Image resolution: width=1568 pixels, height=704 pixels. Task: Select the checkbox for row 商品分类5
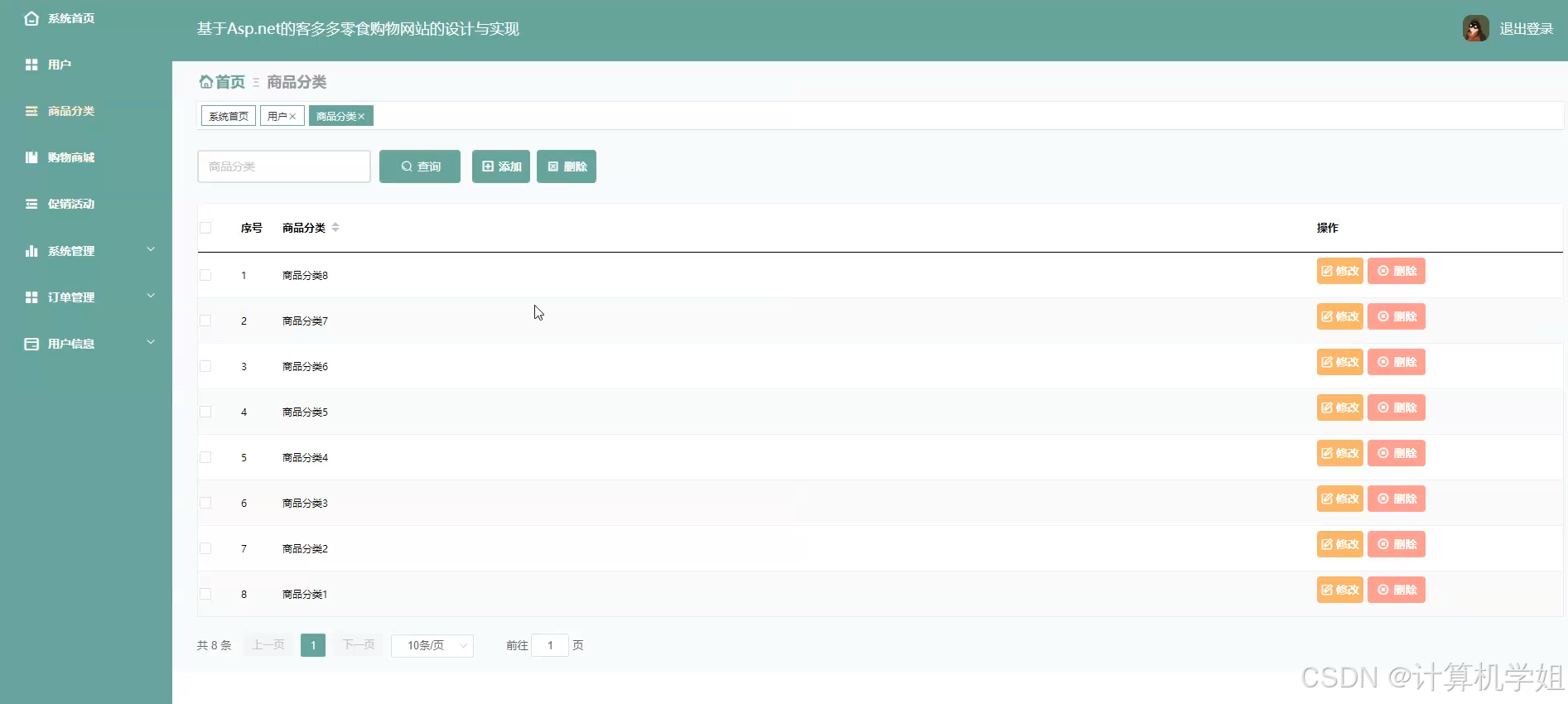(x=205, y=412)
